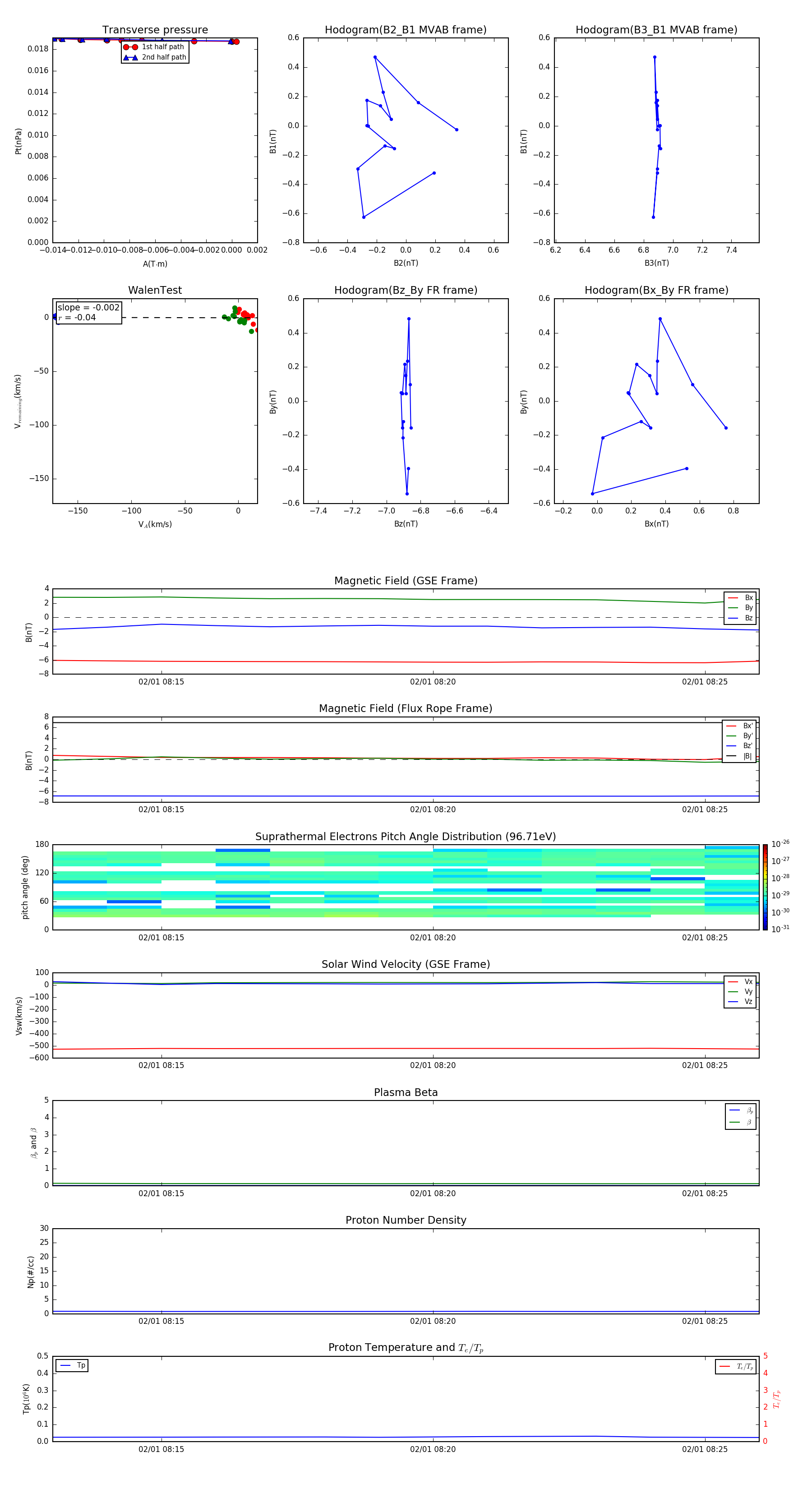Click the 'Bz' legend entry in GSE plot

[740, 619]
